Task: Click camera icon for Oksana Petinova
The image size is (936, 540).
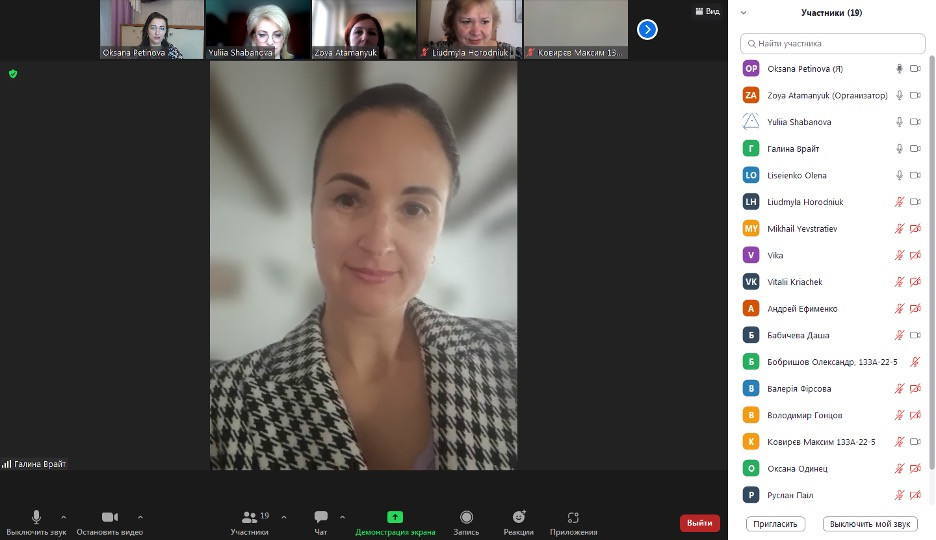Action: [915, 69]
